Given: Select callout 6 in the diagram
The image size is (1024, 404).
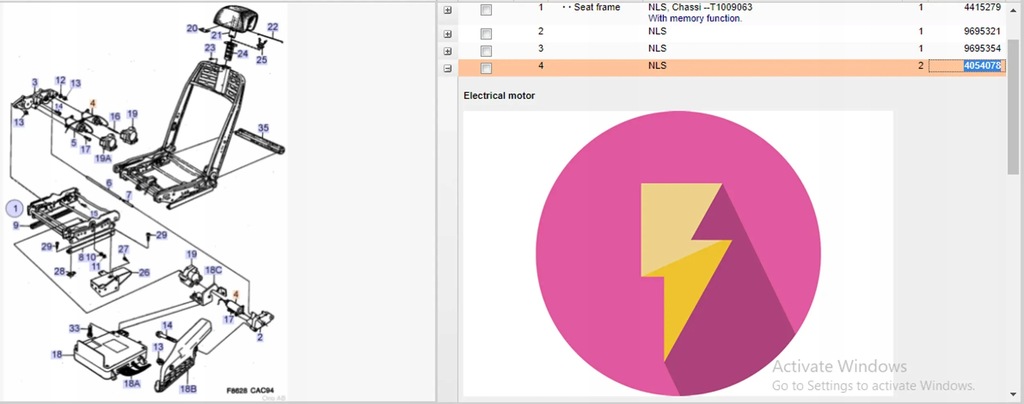Looking at the screenshot, I should pos(109,183).
